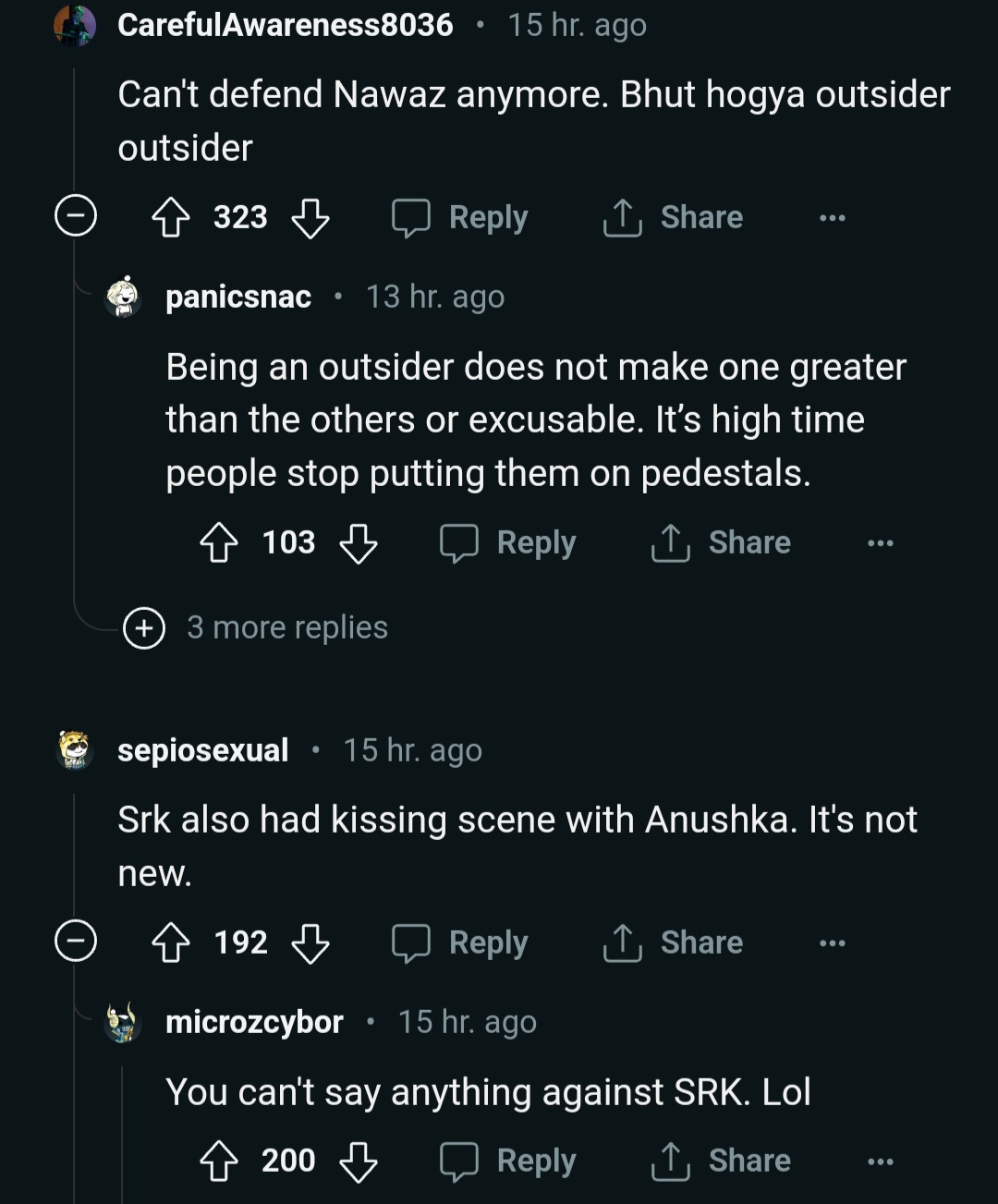Share sepiosexual's comment
The image size is (998, 1204).
[674, 943]
